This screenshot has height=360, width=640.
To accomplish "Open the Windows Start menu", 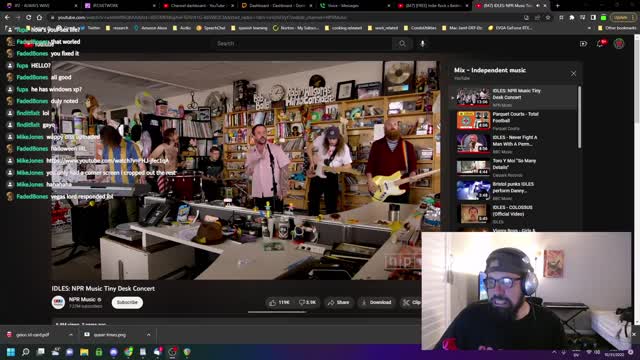I will (x=11, y=352).
